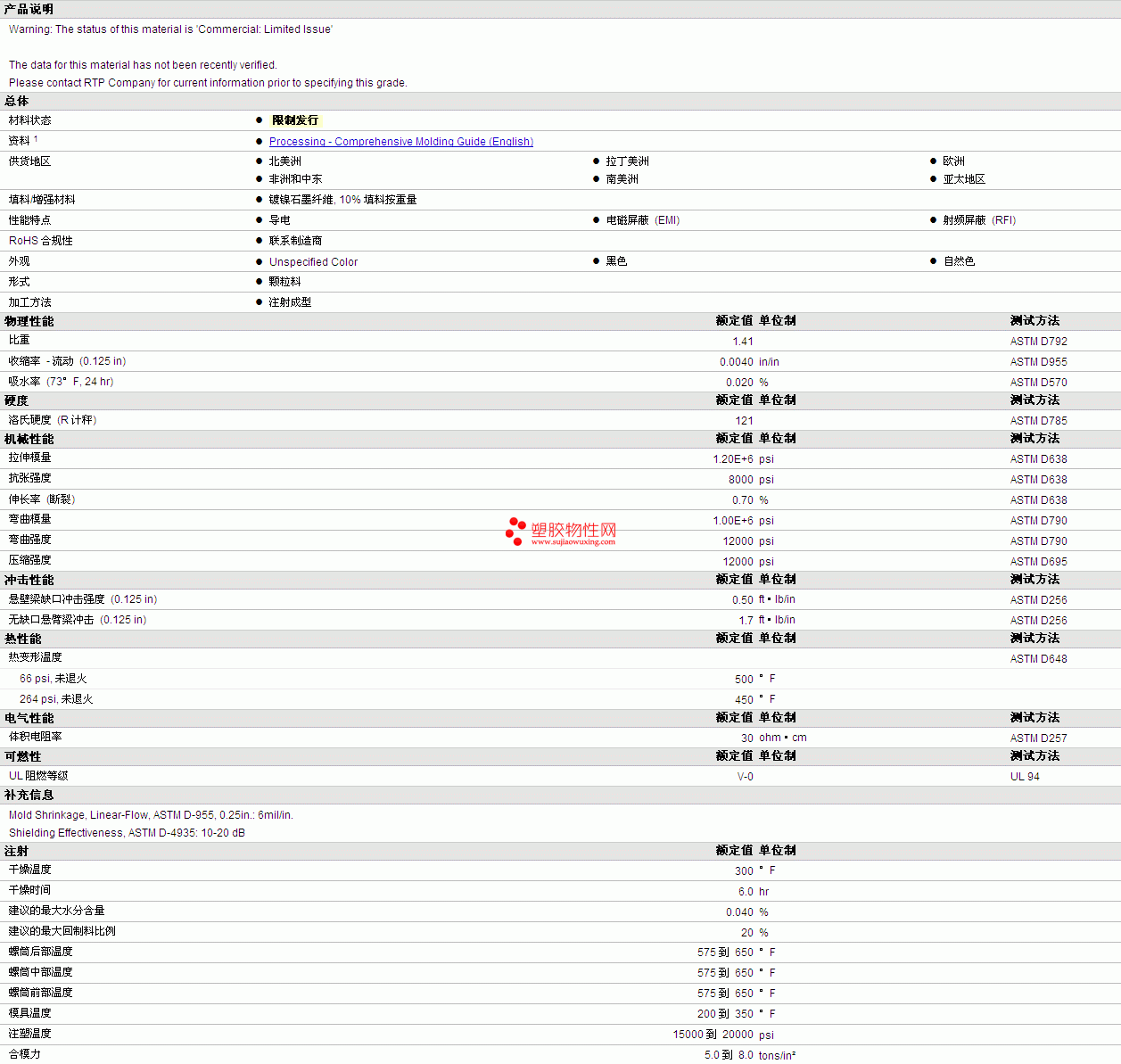
Task: Select the 欧洲 region entry
Action: (x=954, y=161)
